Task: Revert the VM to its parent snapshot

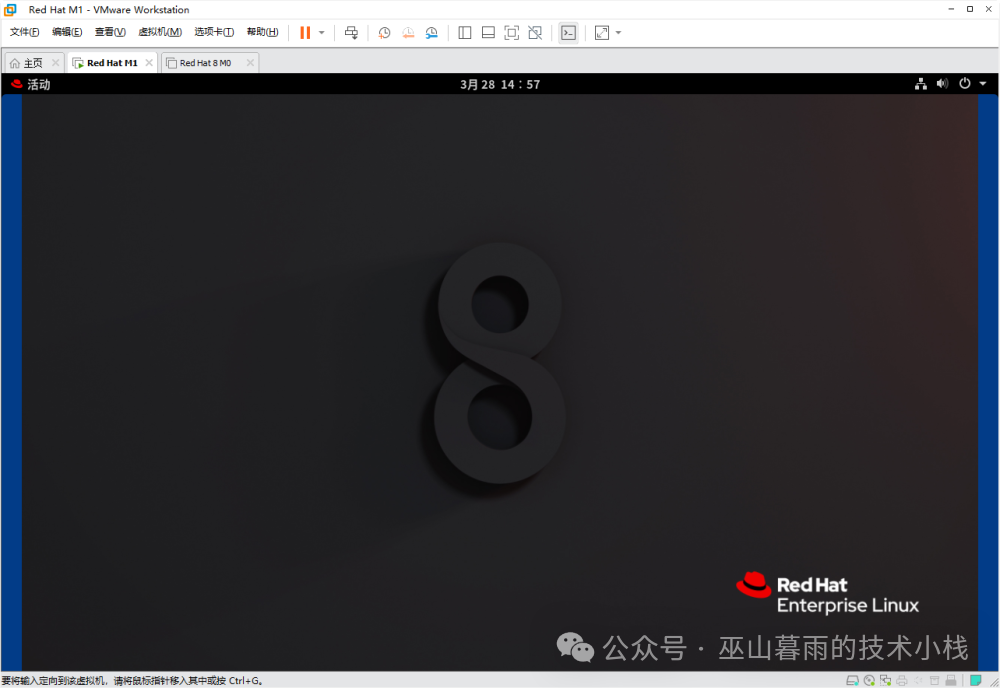Action: pos(409,32)
